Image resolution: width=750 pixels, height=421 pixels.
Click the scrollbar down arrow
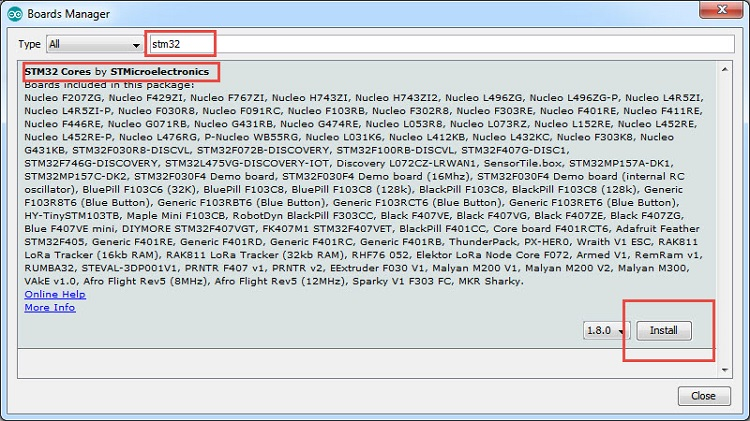pos(725,370)
